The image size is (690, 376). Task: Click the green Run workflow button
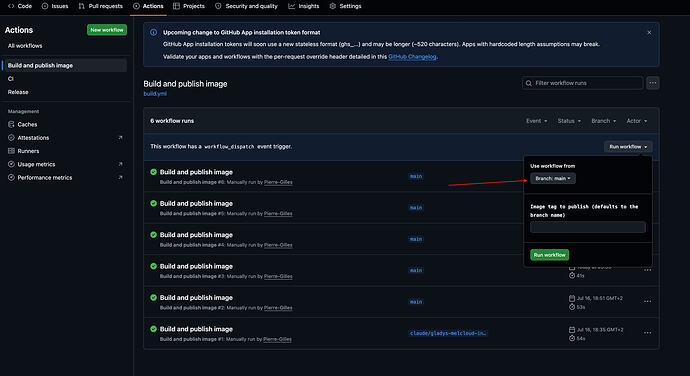550,255
